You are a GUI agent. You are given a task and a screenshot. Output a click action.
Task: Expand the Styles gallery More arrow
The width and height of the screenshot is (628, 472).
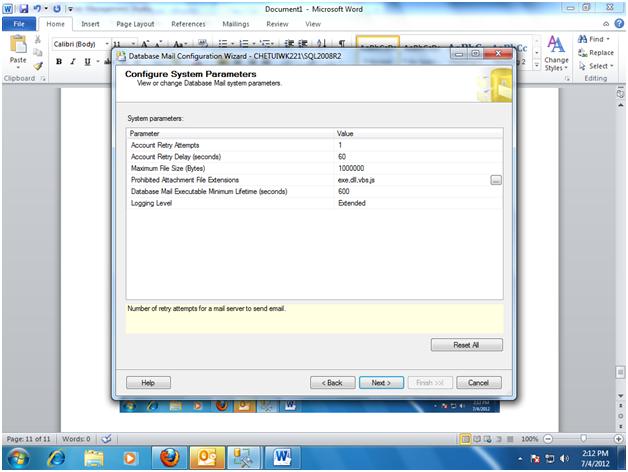pyautogui.click(x=537, y=65)
